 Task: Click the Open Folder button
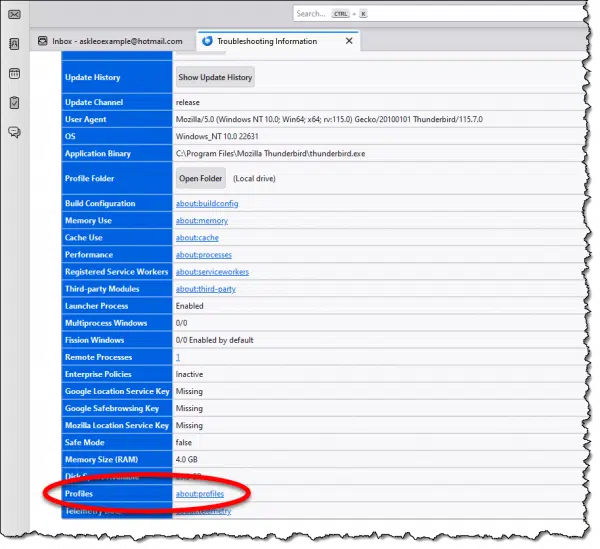(x=201, y=178)
